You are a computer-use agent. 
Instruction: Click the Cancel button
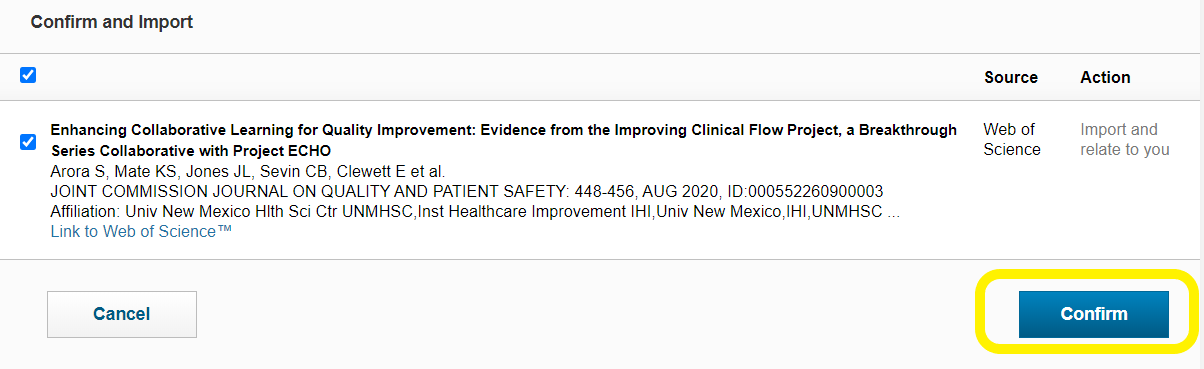tap(122, 314)
